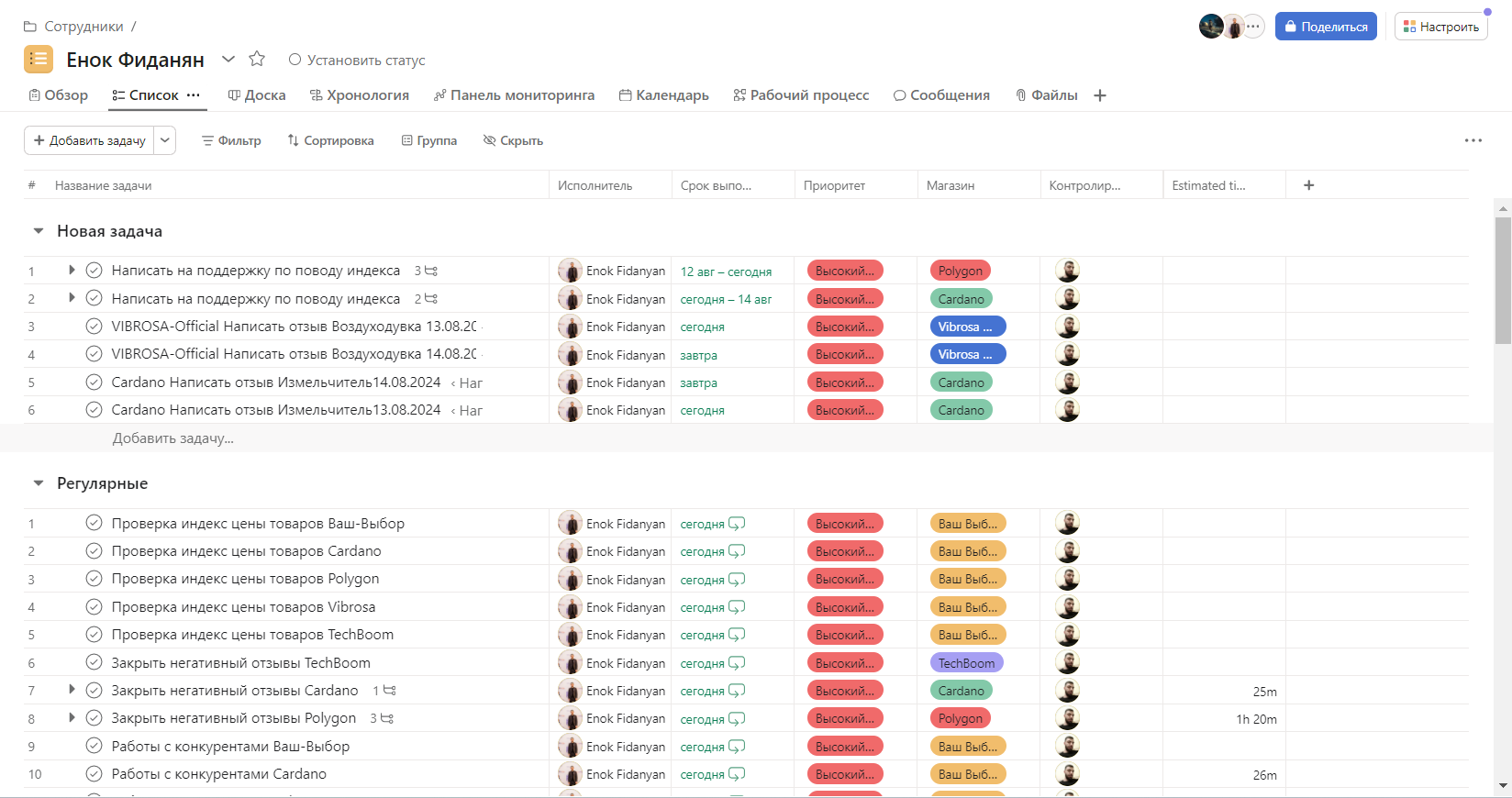Screen dimensions: 1512x798
Task: Click the first member avatar in the header
Action: (1211, 27)
